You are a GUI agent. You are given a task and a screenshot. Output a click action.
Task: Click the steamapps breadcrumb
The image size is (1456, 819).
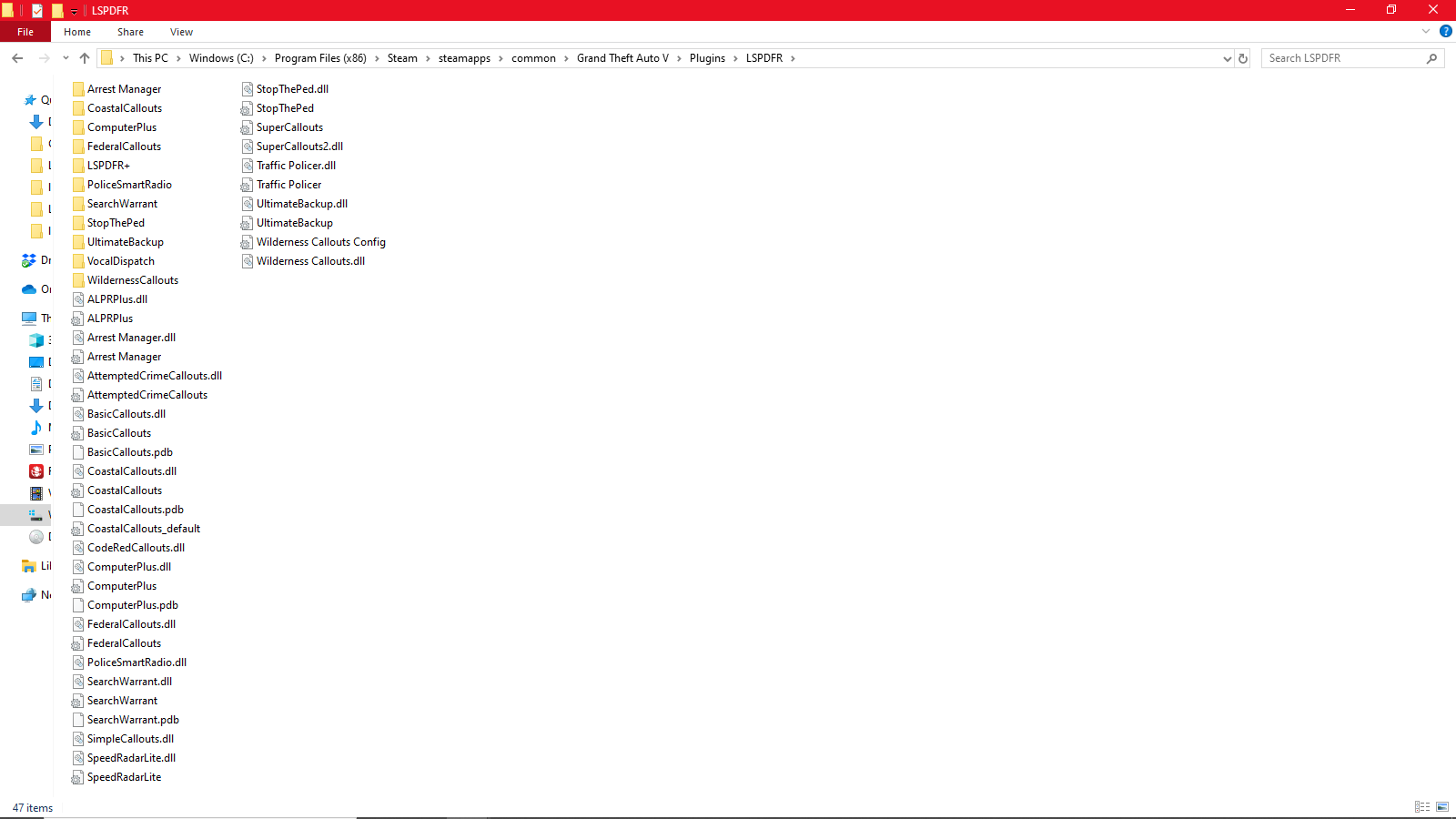pos(464,58)
